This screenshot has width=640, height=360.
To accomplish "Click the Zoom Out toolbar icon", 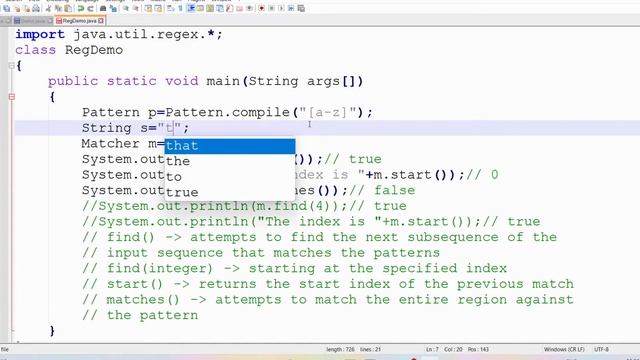I will point(136,9).
